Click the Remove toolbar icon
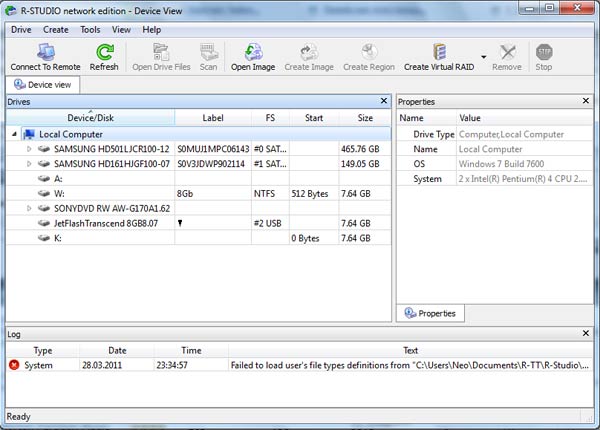Image resolution: width=600 pixels, height=430 pixels. point(507,51)
